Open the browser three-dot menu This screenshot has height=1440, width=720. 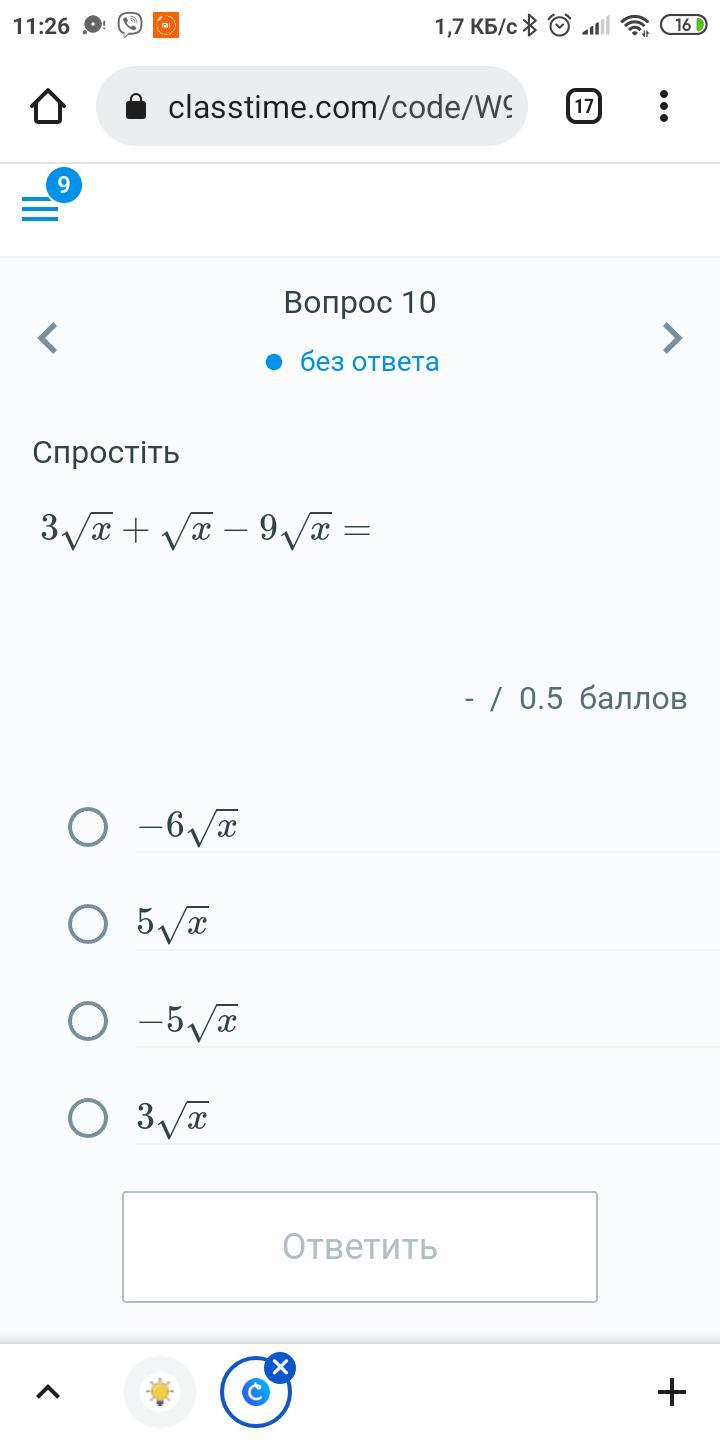click(x=664, y=106)
